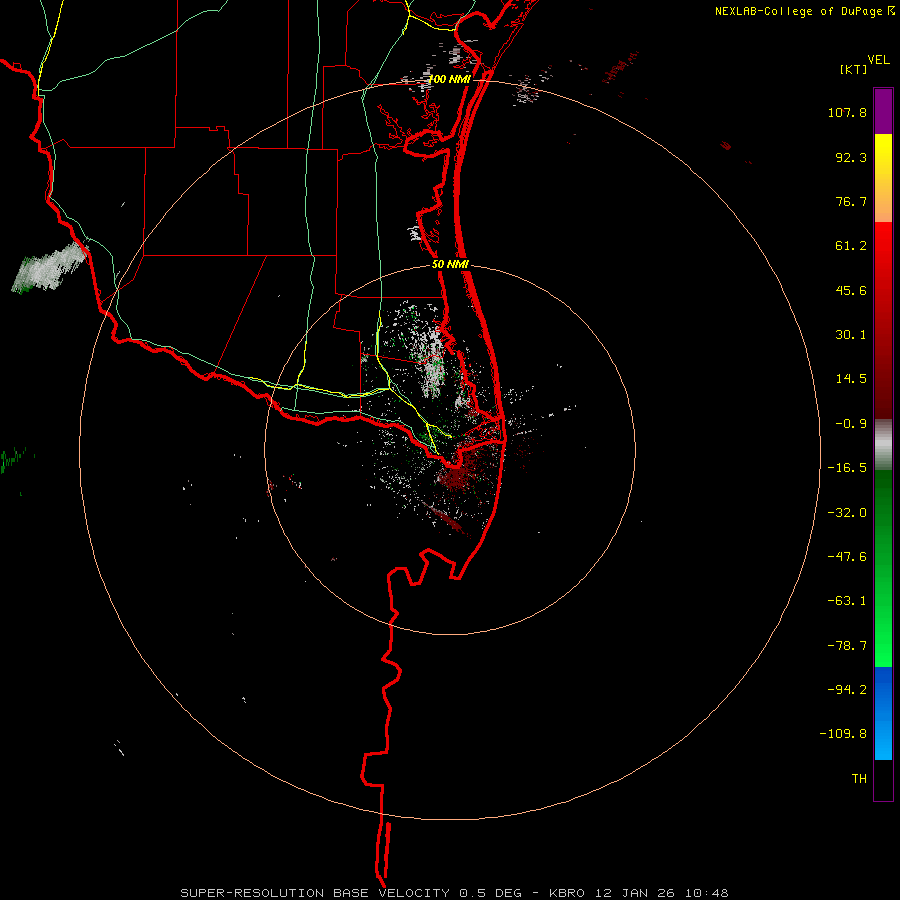Click the light-blue segment of velocity color bar

pyautogui.click(x=883, y=713)
